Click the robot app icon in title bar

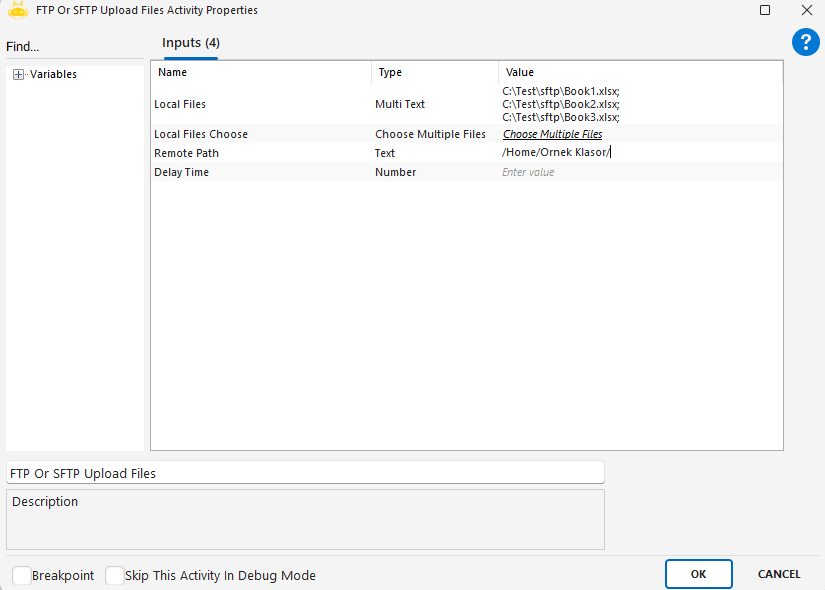pos(17,10)
